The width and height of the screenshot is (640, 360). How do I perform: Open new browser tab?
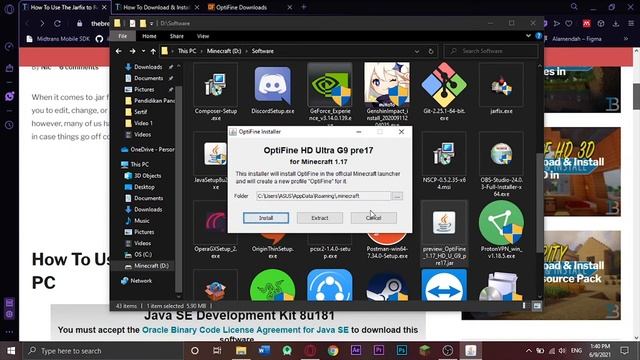tap(303, 7)
